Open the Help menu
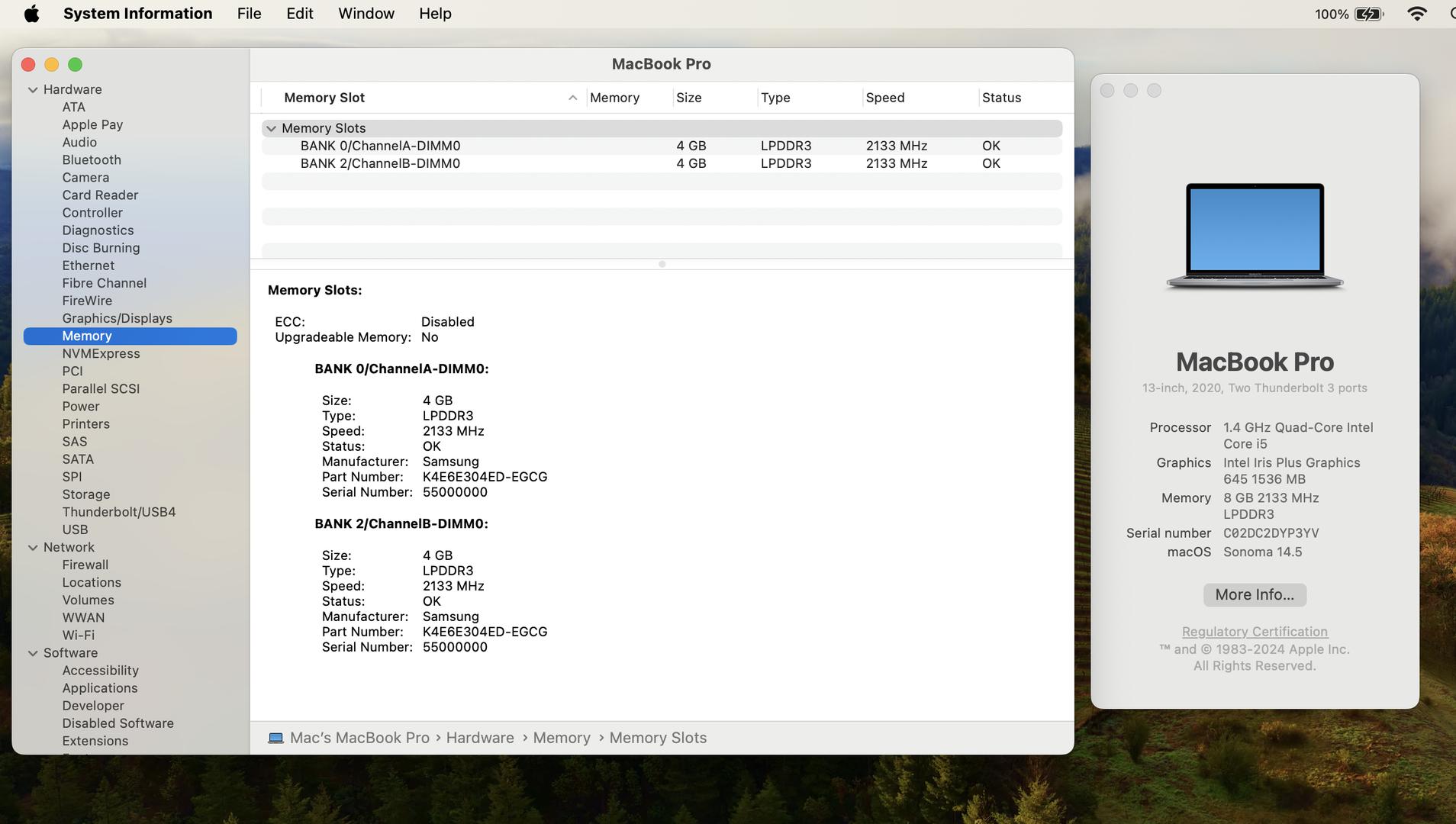 click(x=435, y=14)
